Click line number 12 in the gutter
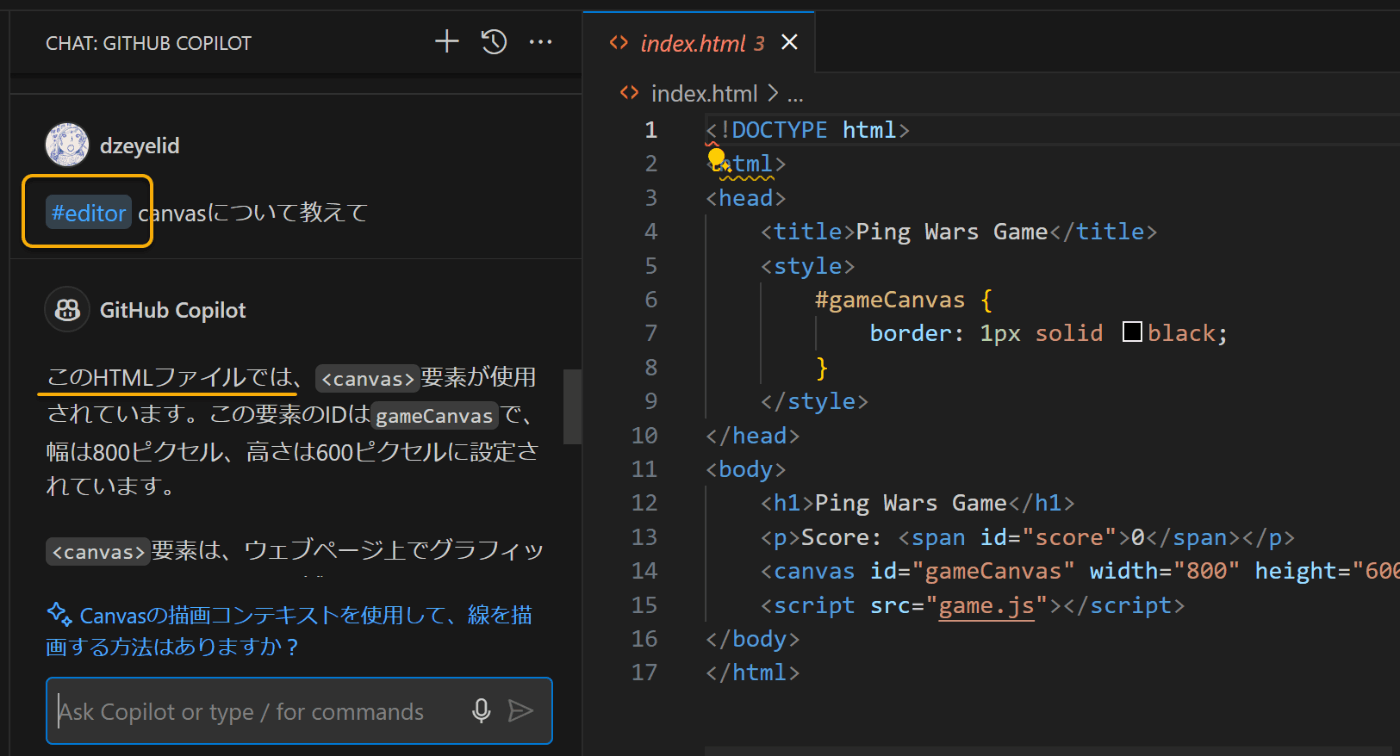The height and width of the screenshot is (756, 1400). [x=645, y=503]
